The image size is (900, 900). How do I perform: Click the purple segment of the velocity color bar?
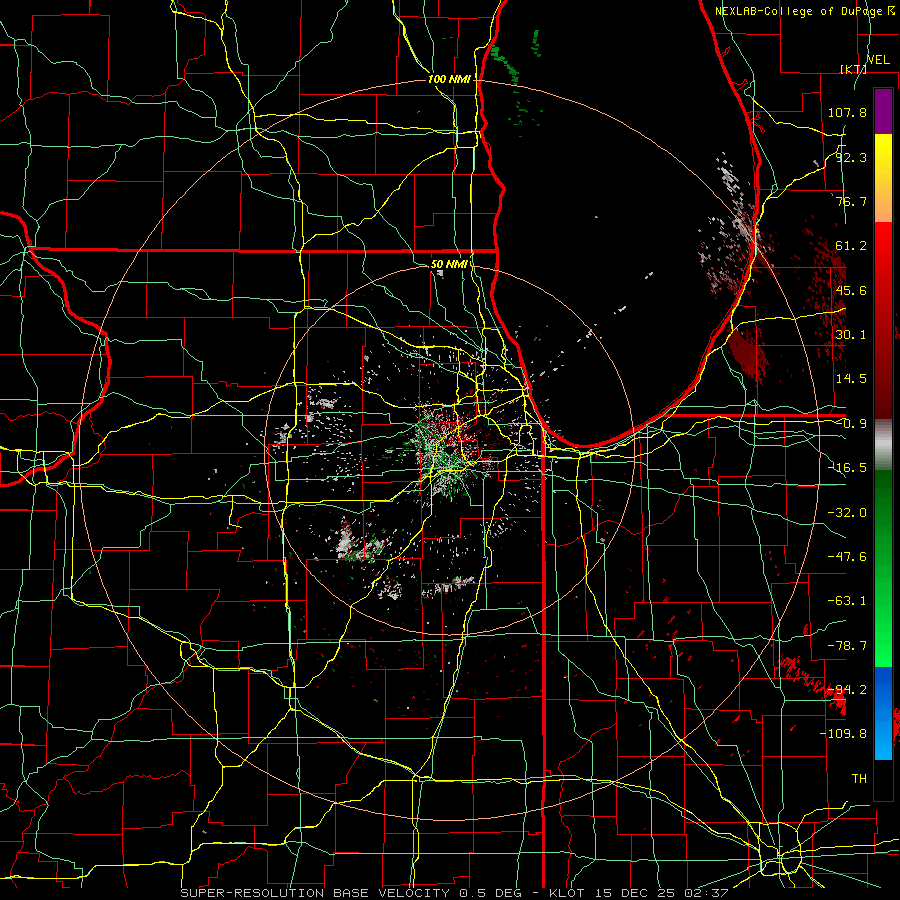883,112
